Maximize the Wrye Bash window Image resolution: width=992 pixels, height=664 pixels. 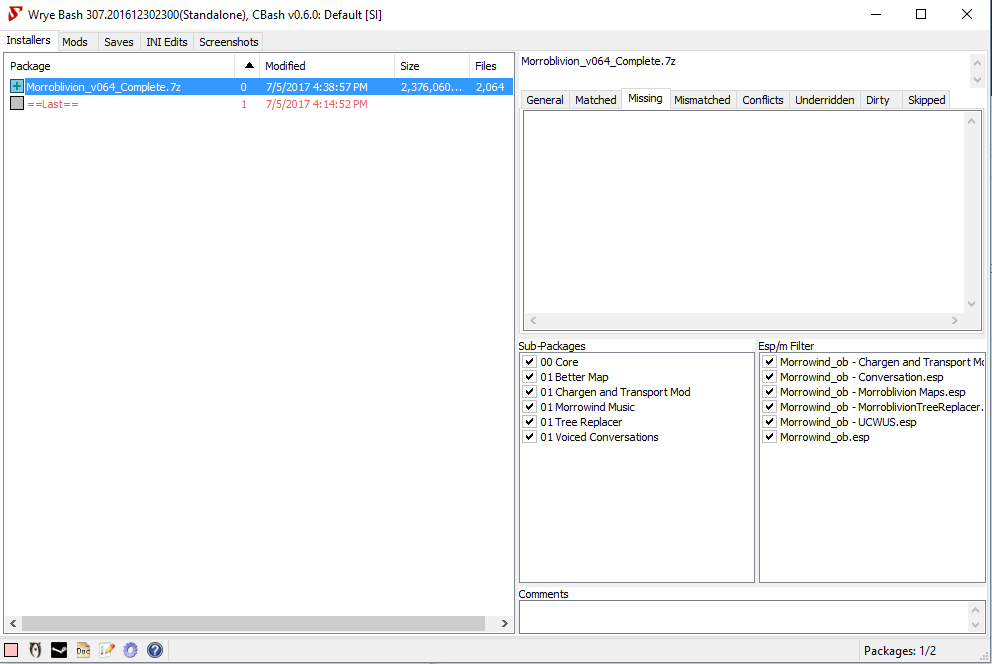pos(921,14)
